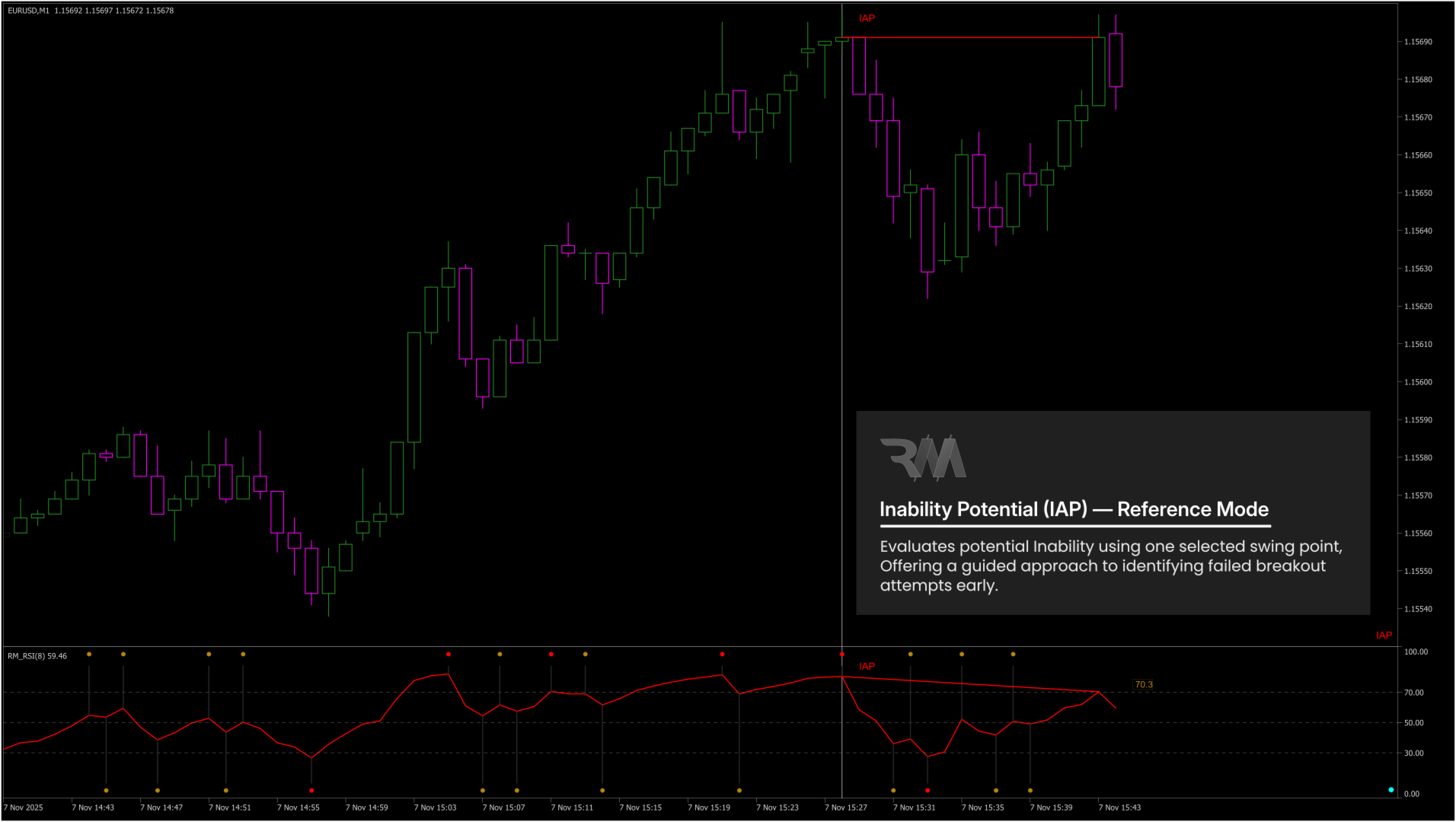Click the 1.15580 price axis label
The width and height of the screenshot is (1456, 822).
[1418, 458]
